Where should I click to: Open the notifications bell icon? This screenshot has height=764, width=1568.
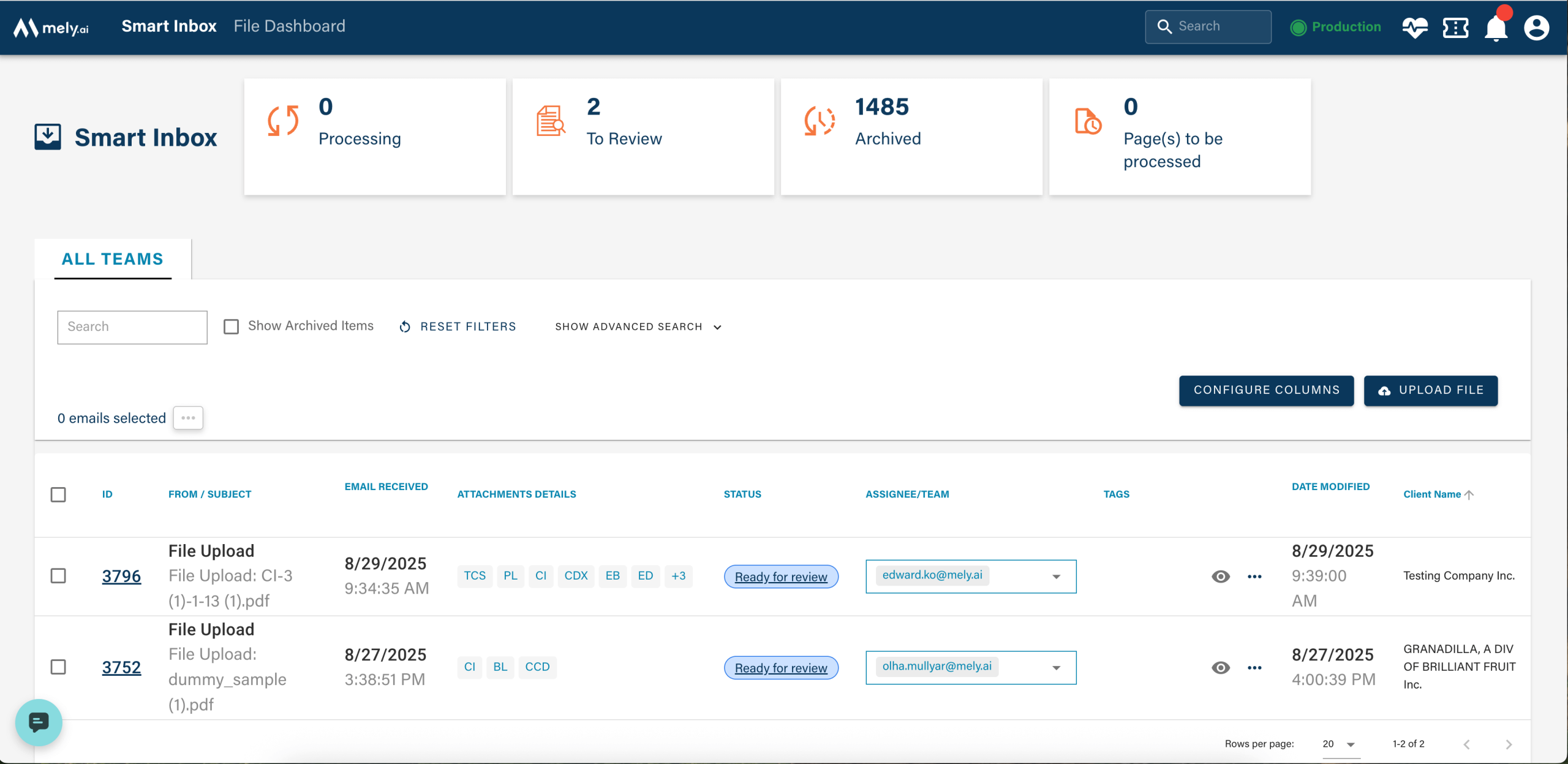[x=1496, y=28]
